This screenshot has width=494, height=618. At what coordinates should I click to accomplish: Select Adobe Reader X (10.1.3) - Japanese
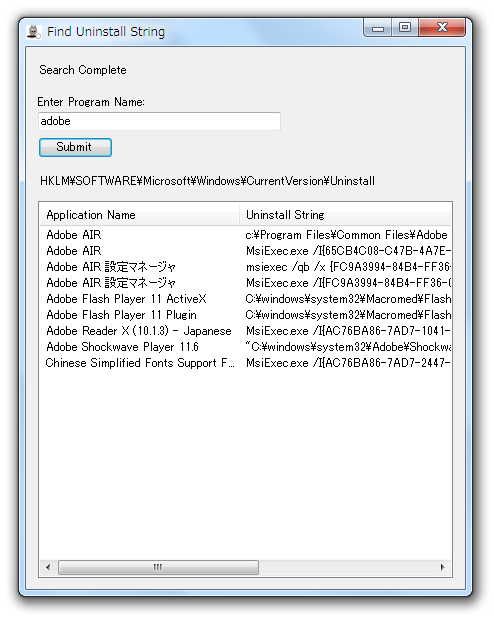click(245, 331)
